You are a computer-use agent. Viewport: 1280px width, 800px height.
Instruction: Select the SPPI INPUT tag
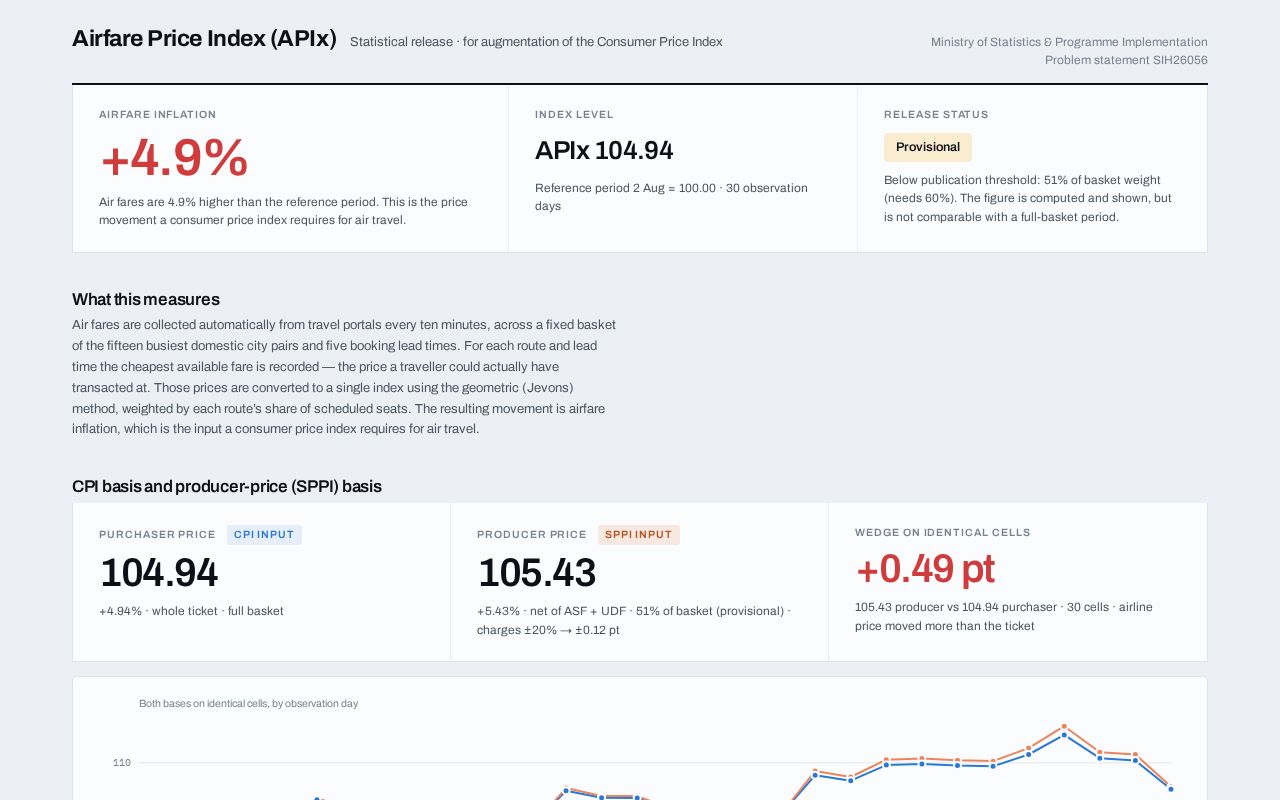639,535
